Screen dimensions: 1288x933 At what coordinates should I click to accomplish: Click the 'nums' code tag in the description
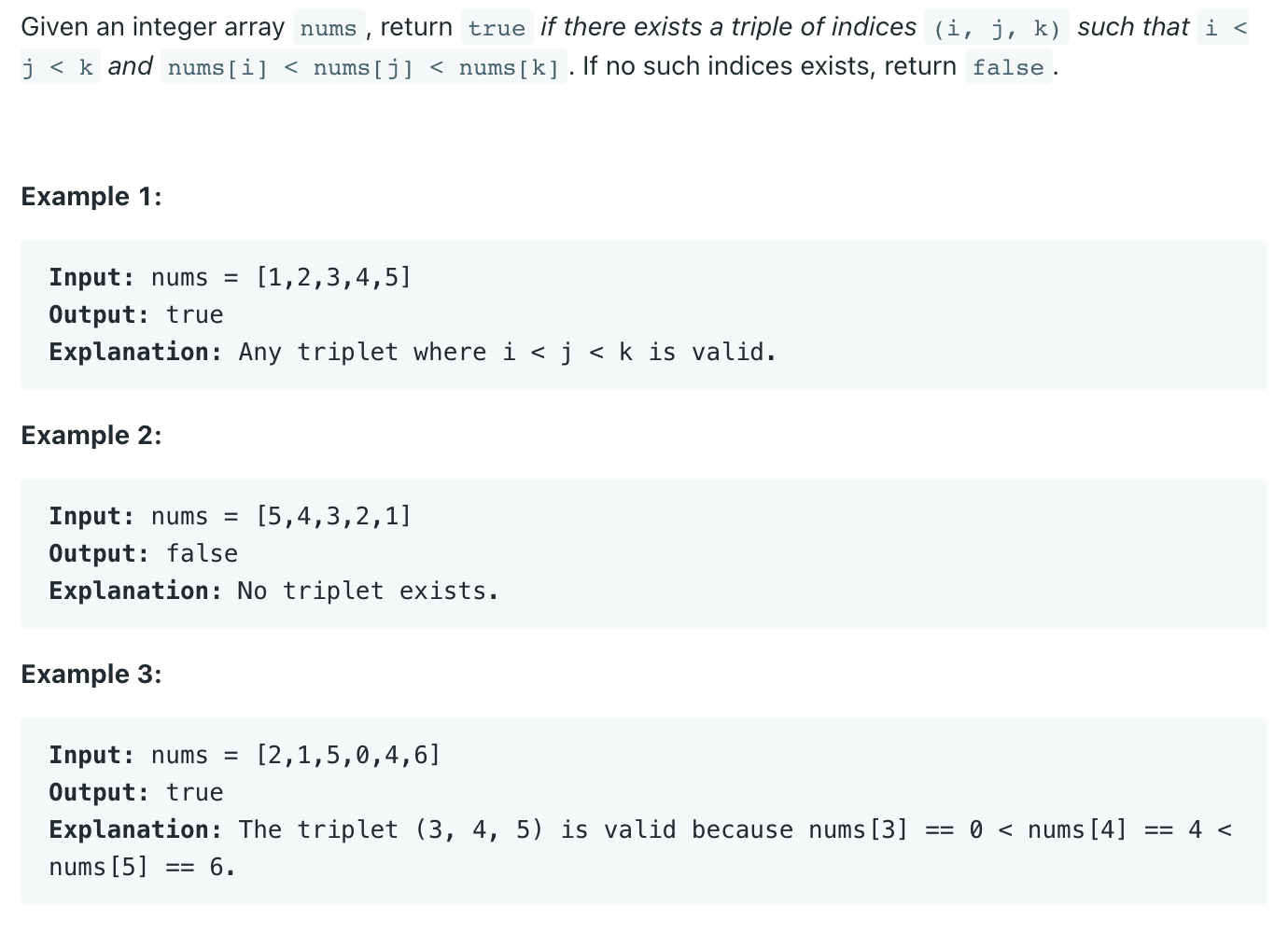pos(329,28)
